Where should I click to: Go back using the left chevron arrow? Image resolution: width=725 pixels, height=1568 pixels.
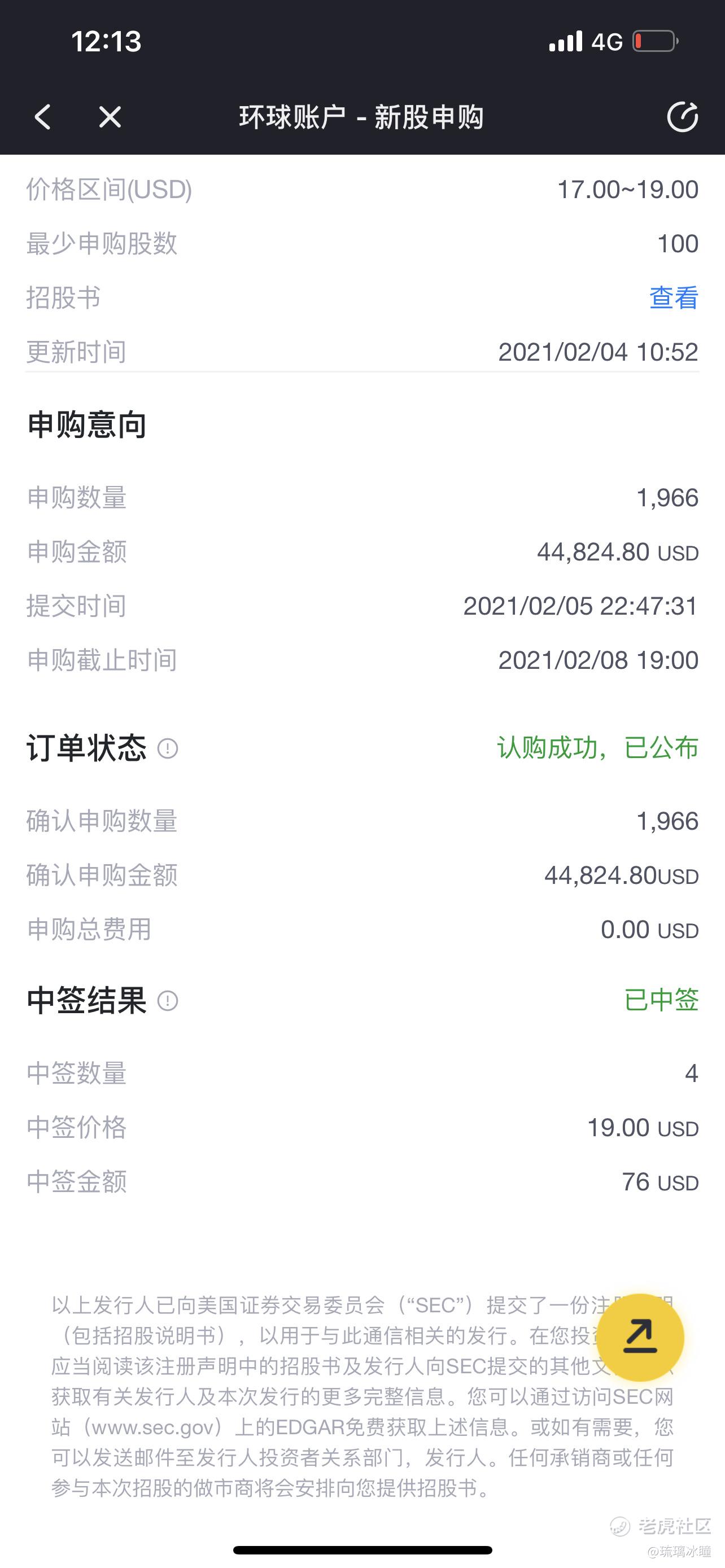[42, 117]
